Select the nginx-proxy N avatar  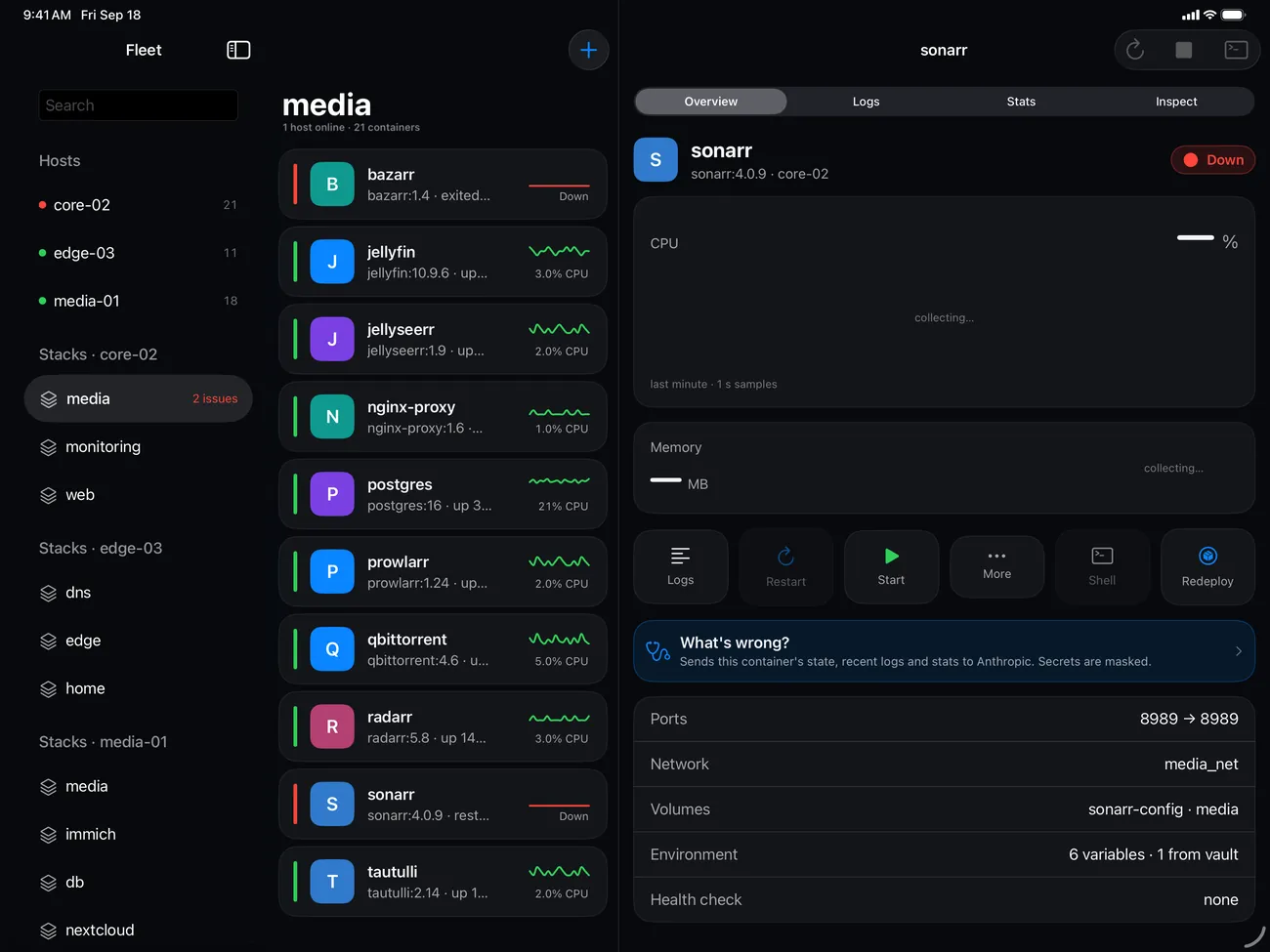pyautogui.click(x=332, y=417)
